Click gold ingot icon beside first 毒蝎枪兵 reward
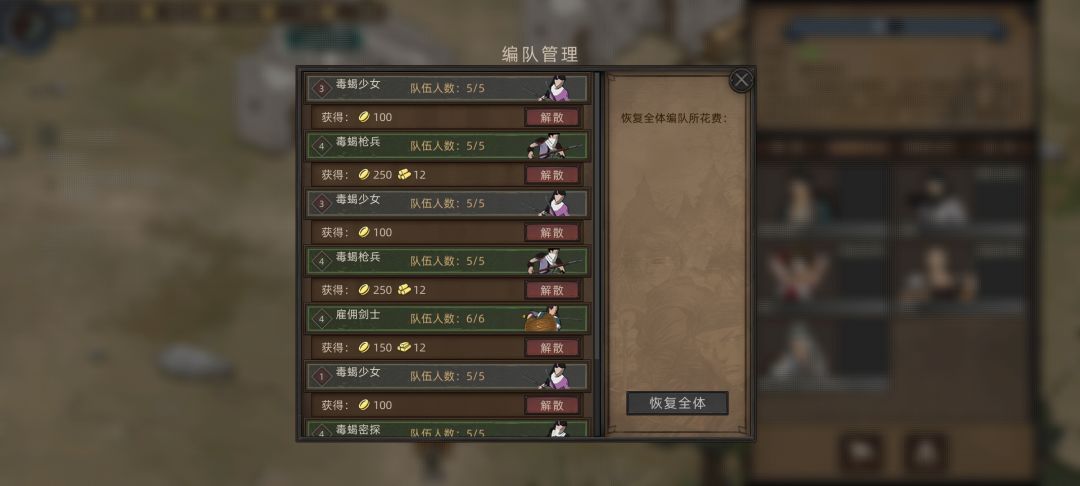This screenshot has height=486, width=1080. pyautogui.click(x=404, y=175)
